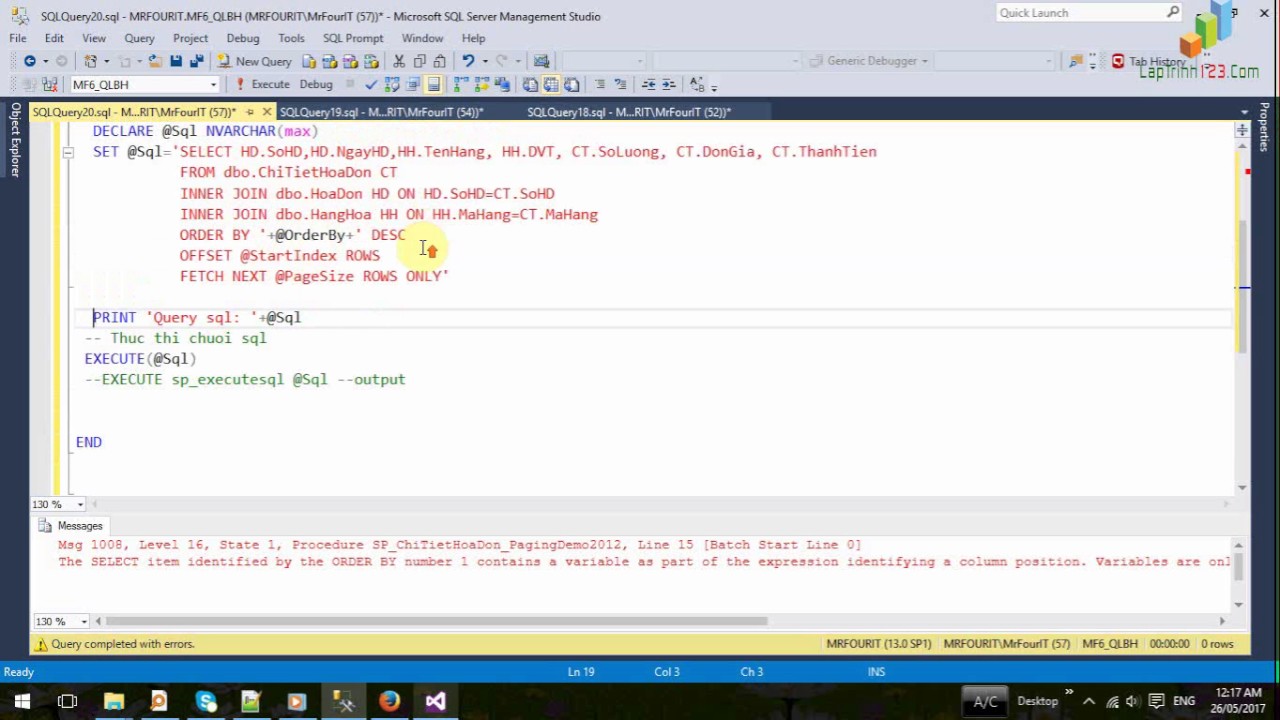
Task: Click the Navigate Backward arrow icon
Action: point(30,61)
